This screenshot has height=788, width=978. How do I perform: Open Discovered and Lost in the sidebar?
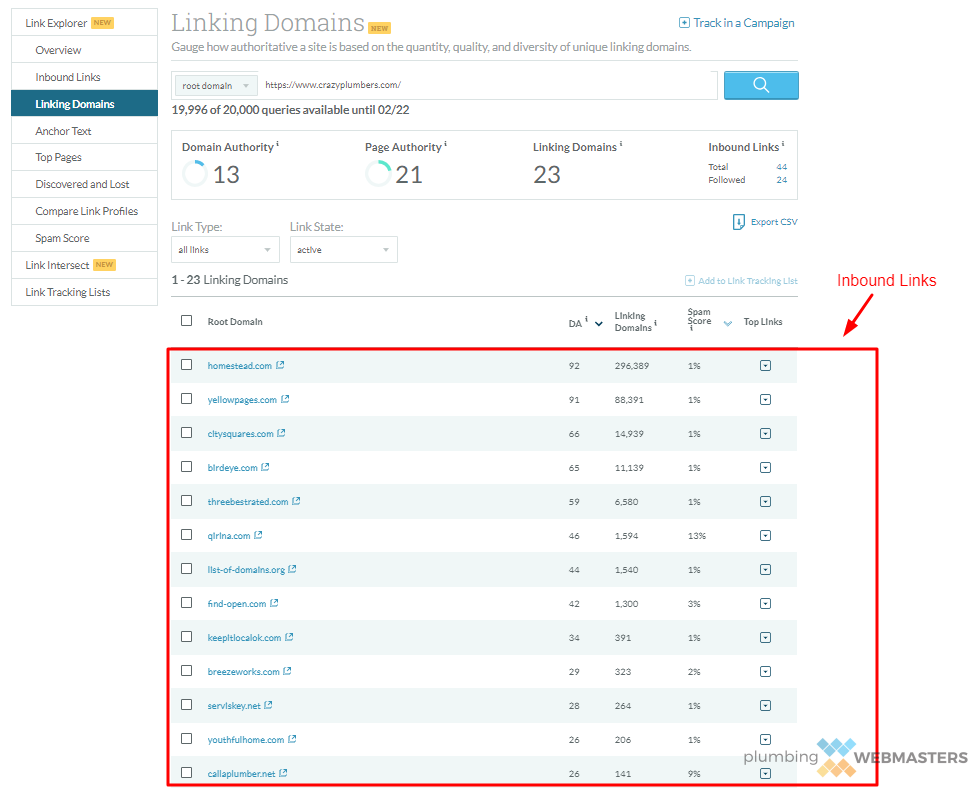[84, 184]
